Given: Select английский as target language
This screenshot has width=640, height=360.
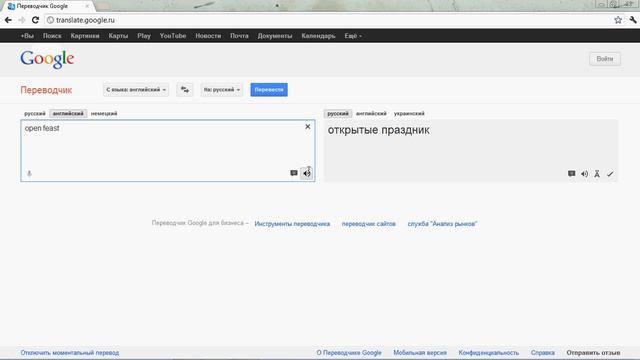Looking at the screenshot, I should 371,113.
